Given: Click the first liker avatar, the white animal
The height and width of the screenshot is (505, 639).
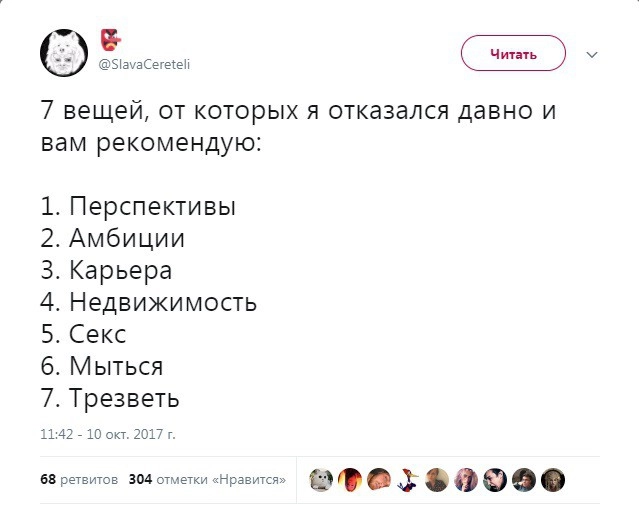Looking at the screenshot, I should coord(321,480).
